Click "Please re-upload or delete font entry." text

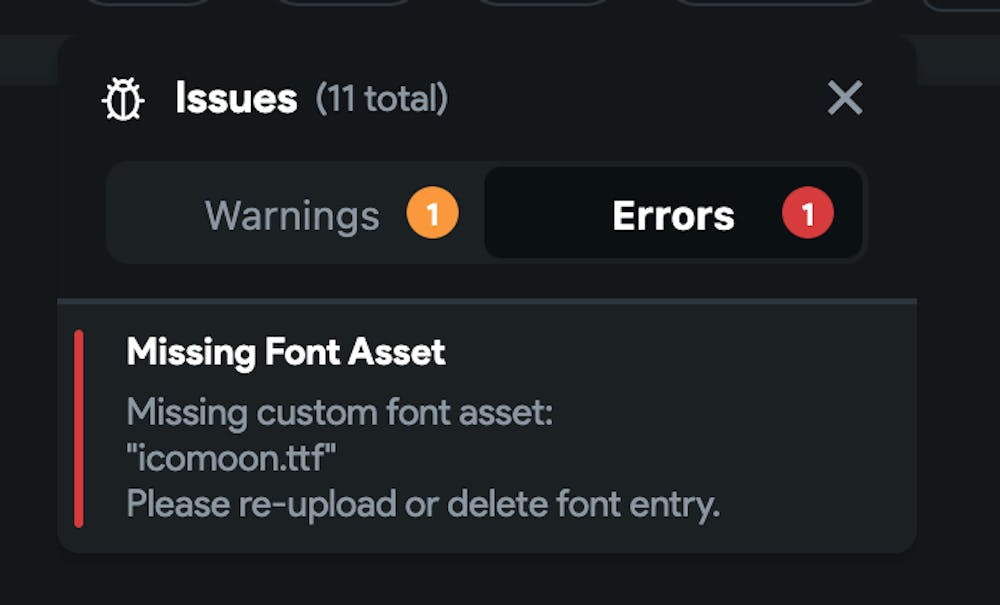click(x=423, y=505)
